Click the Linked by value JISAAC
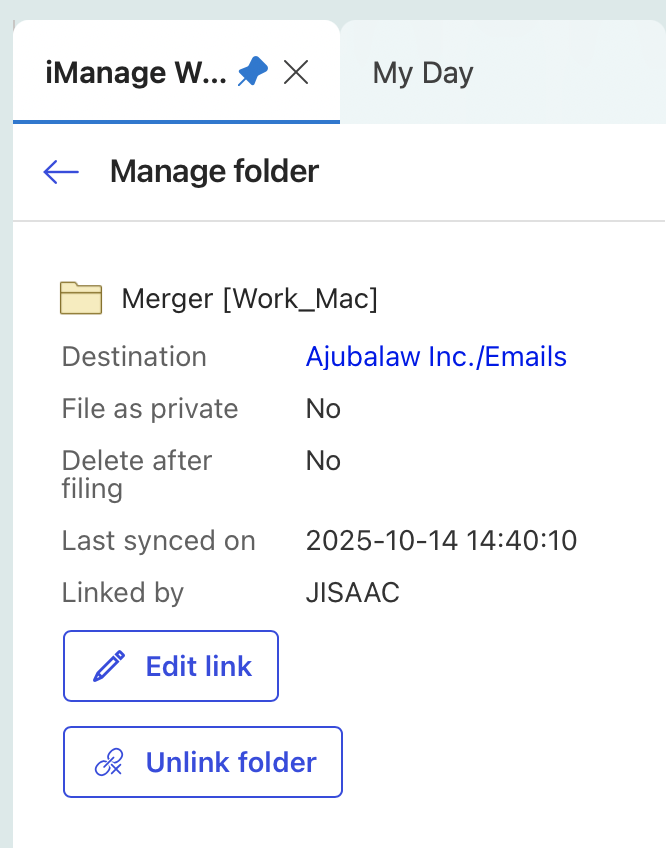 pos(352,592)
